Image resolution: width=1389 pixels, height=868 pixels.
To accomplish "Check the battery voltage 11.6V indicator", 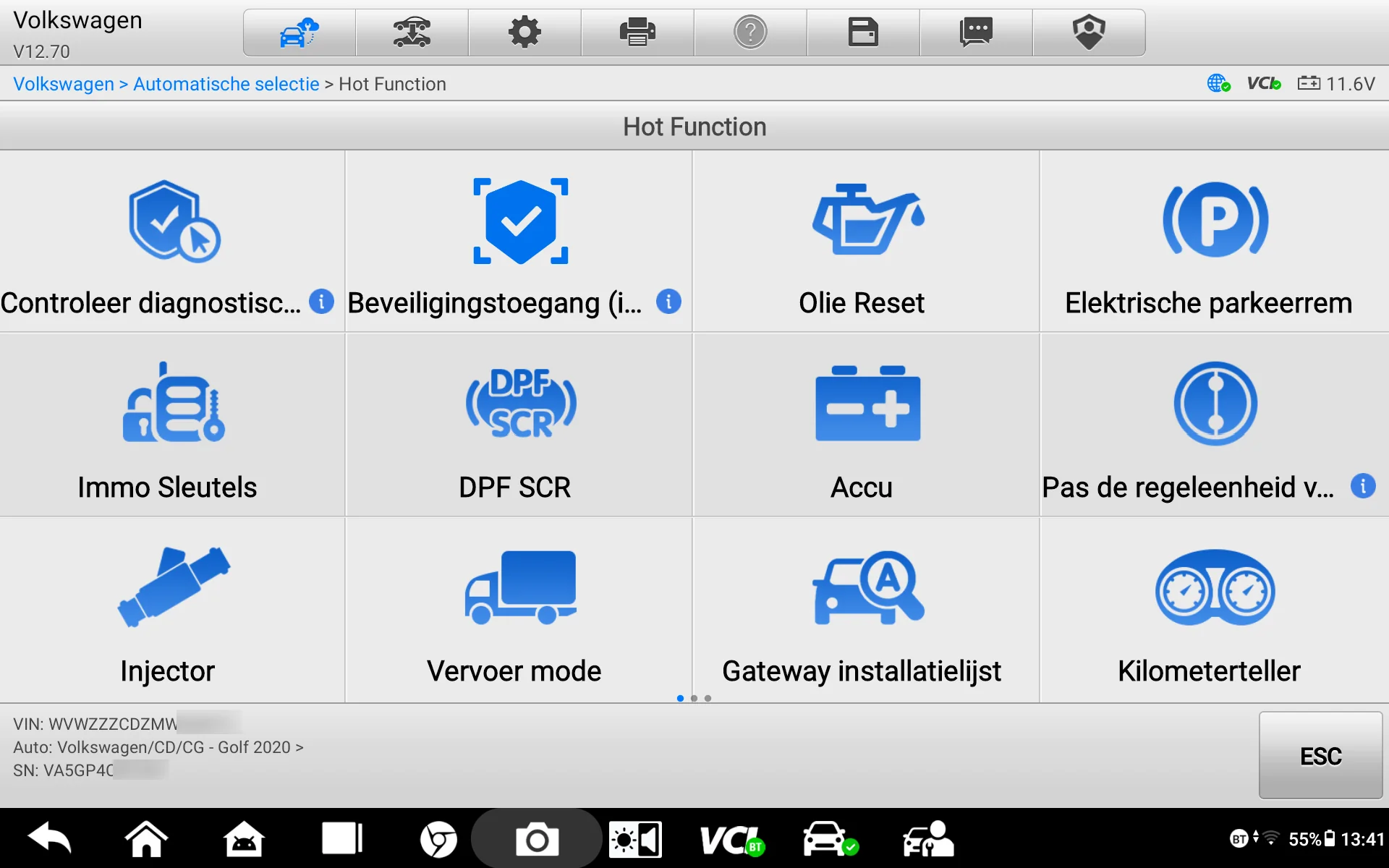I will coord(1336,84).
